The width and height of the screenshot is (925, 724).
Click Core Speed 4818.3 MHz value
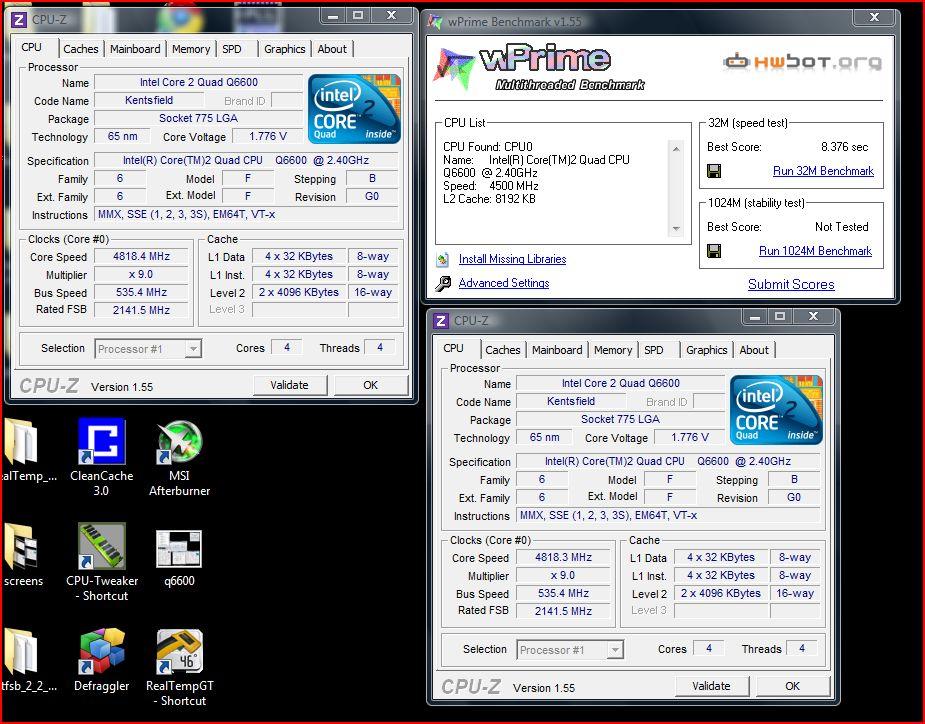[563, 558]
